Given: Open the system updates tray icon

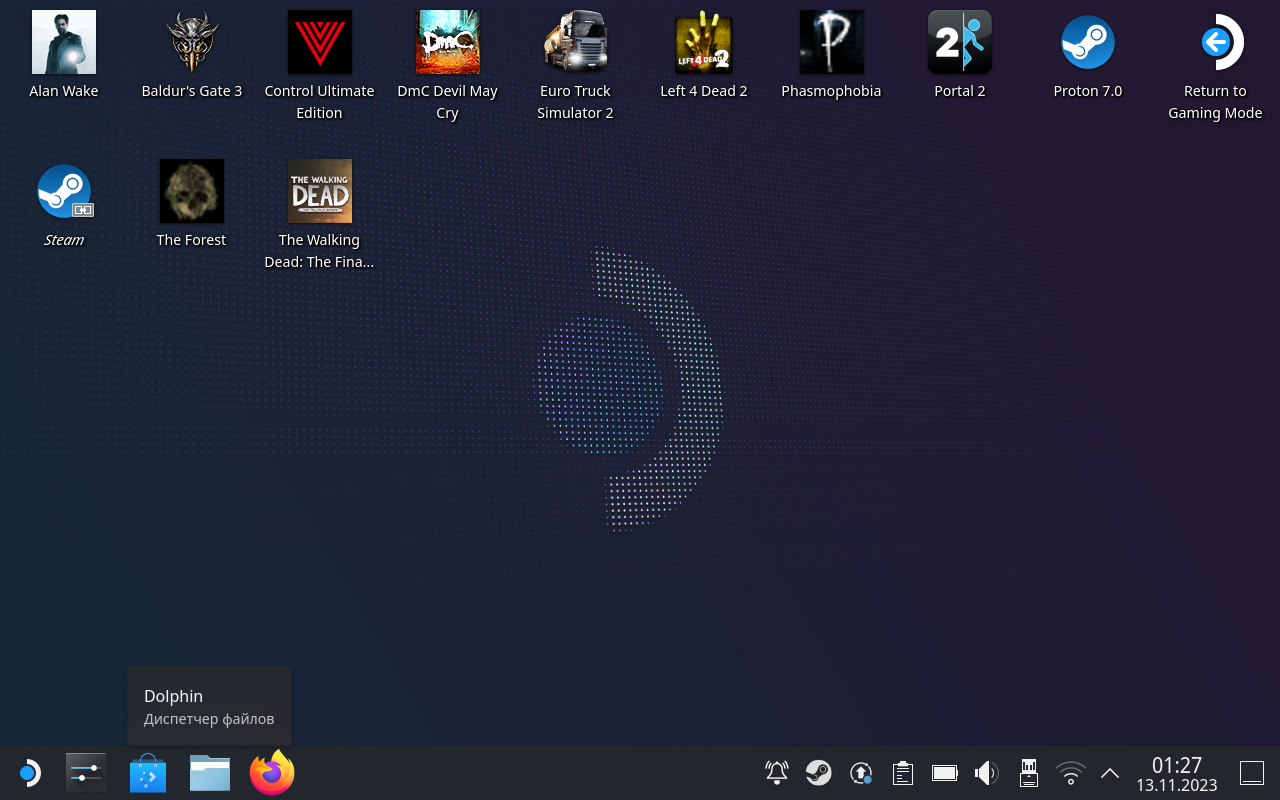Looking at the screenshot, I should pyautogui.click(x=861, y=772).
